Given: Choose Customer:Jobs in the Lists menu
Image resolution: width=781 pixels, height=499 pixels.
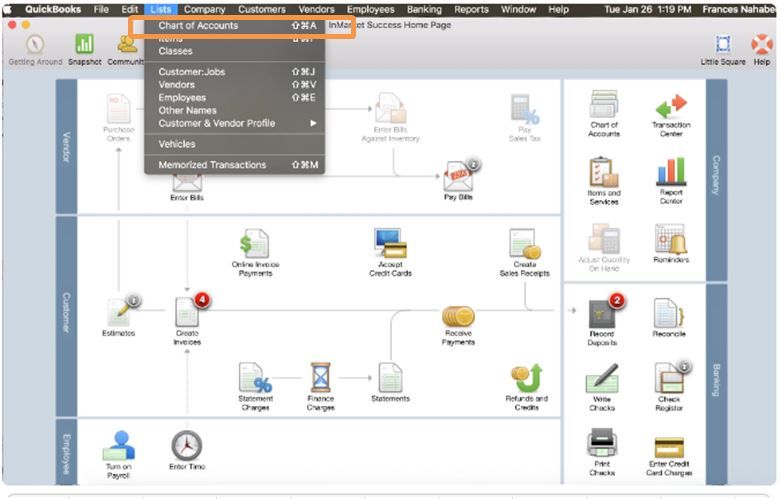Looking at the screenshot, I should (x=235, y=72).
